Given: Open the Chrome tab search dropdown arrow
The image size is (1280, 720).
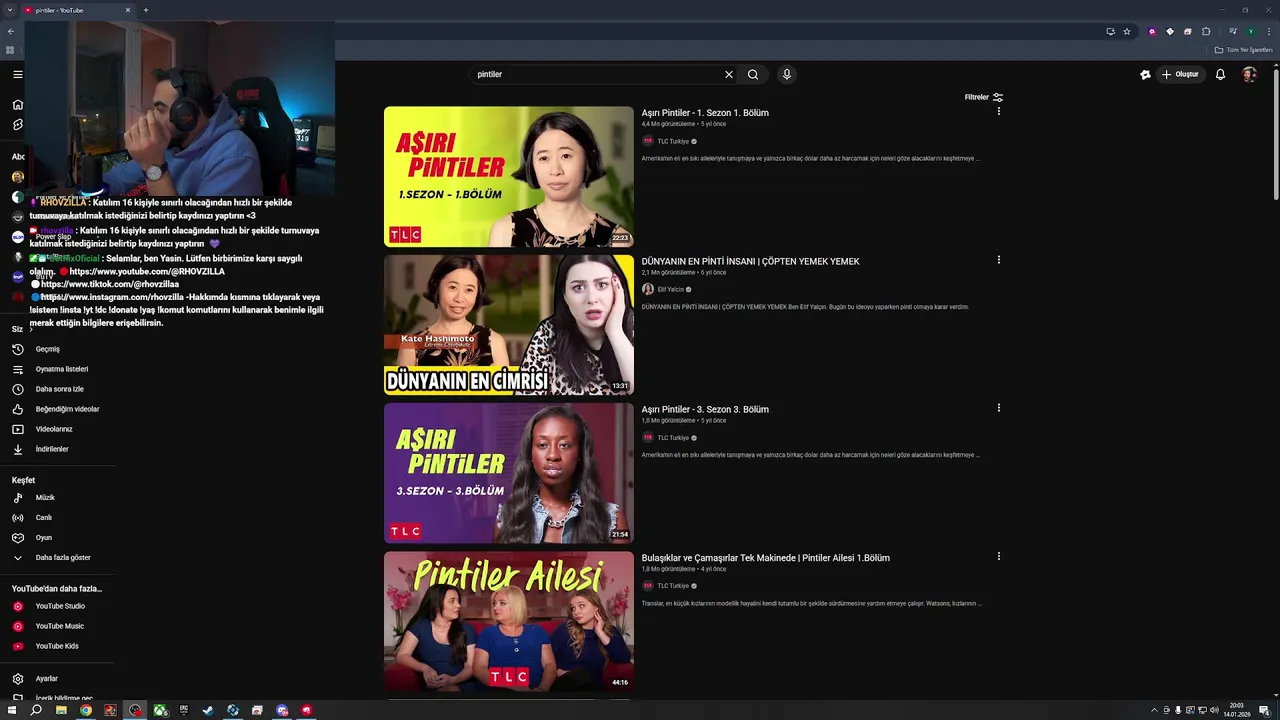Looking at the screenshot, I should click(10, 10).
